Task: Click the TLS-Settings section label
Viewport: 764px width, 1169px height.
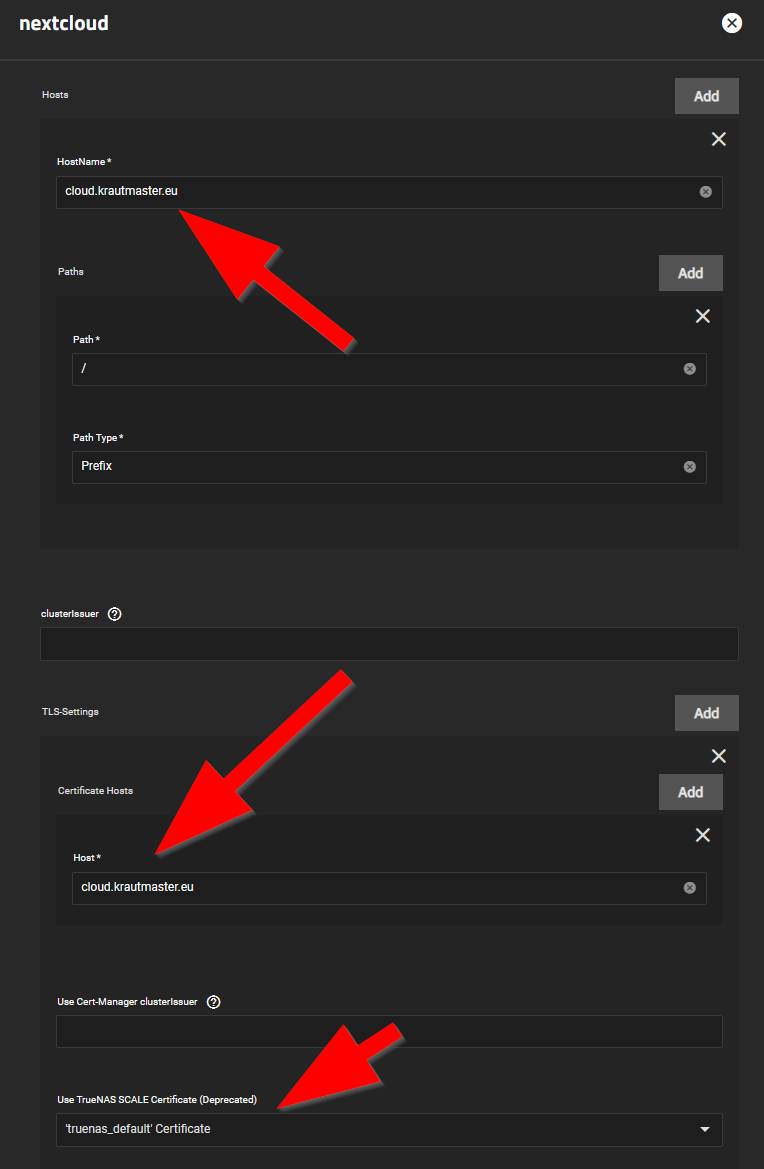Action: [x=70, y=711]
